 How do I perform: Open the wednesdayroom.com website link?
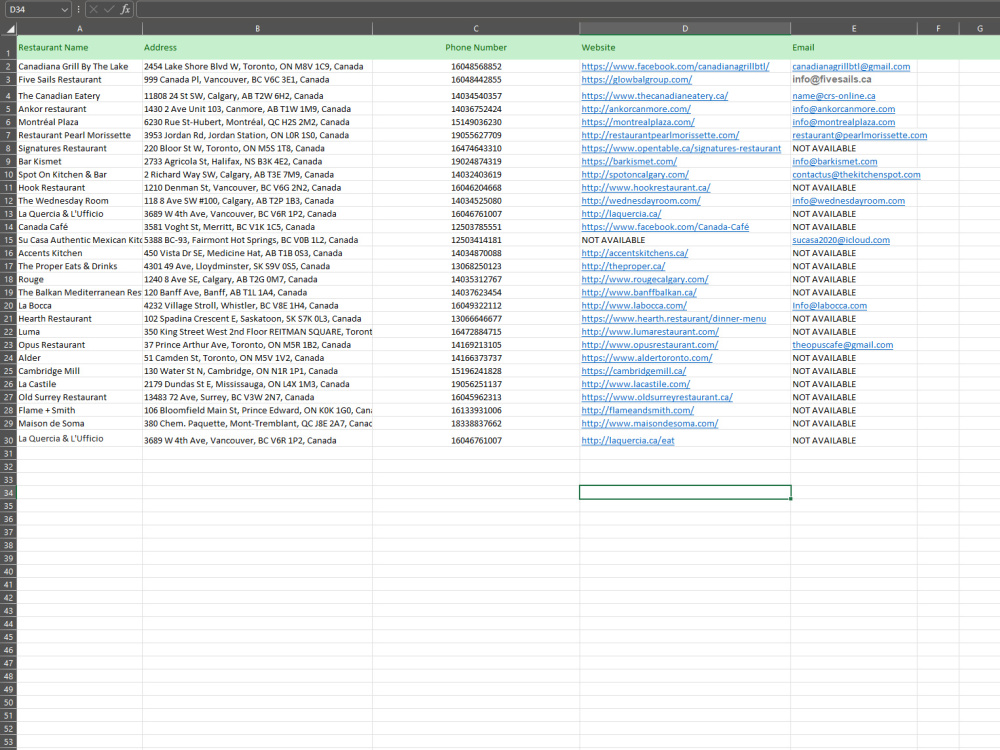click(x=640, y=201)
